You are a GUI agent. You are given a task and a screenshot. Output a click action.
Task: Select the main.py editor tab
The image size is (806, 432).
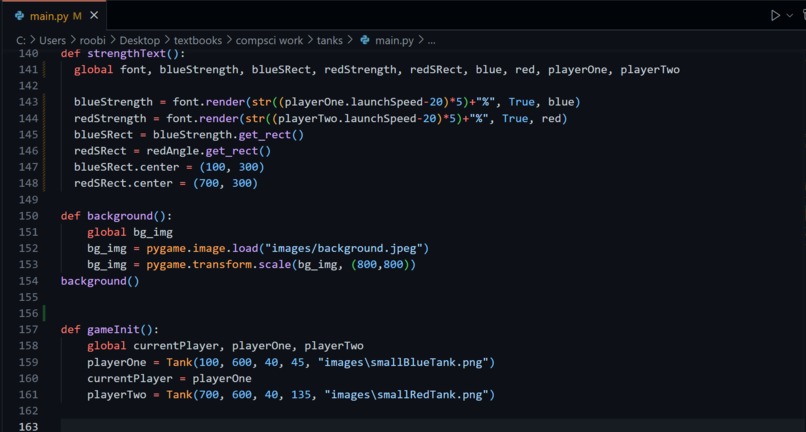point(53,16)
